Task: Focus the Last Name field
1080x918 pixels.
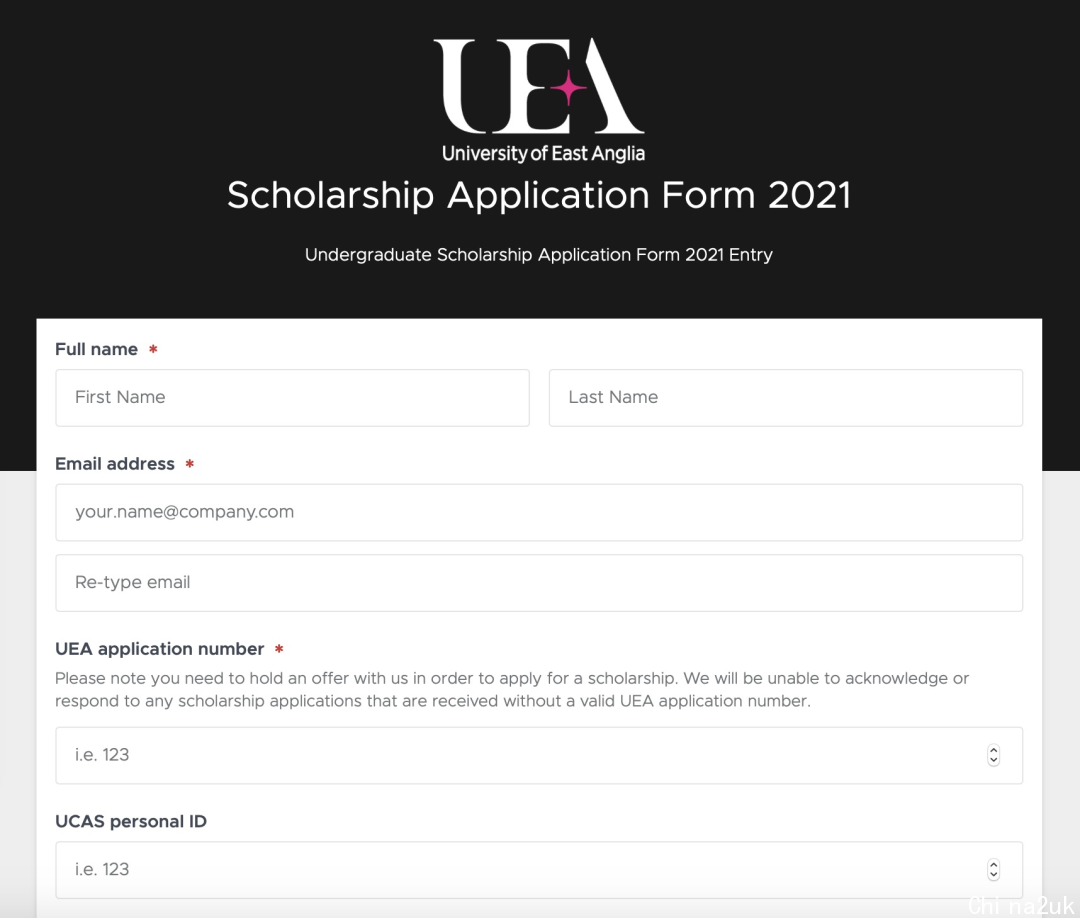Action: pos(786,398)
